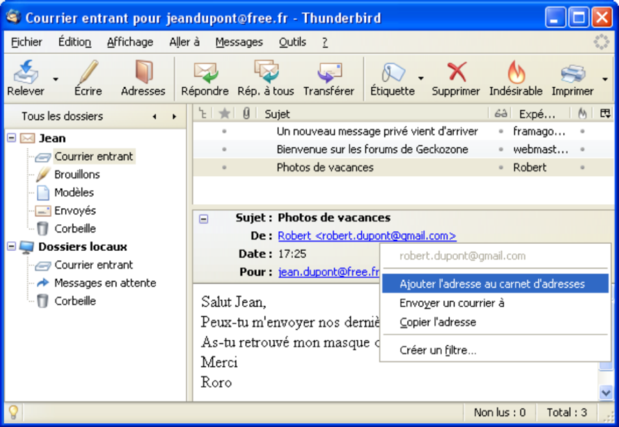The image size is (619, 427).
Task: Open the Relever dropdown arrow
Action: (x=55, y=78)
